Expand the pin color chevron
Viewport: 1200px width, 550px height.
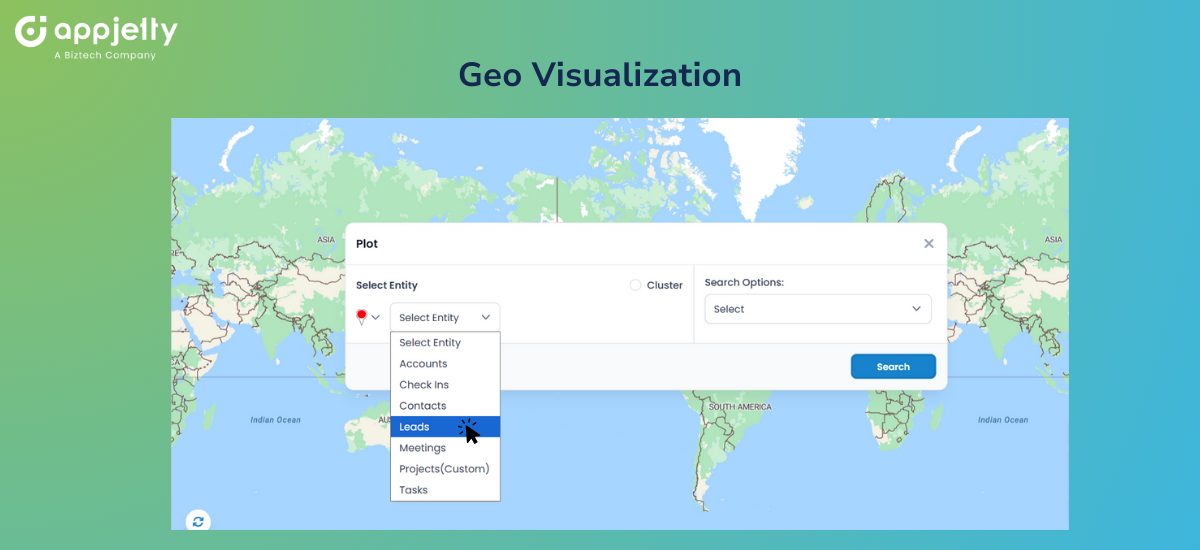[x=376, y=317]
